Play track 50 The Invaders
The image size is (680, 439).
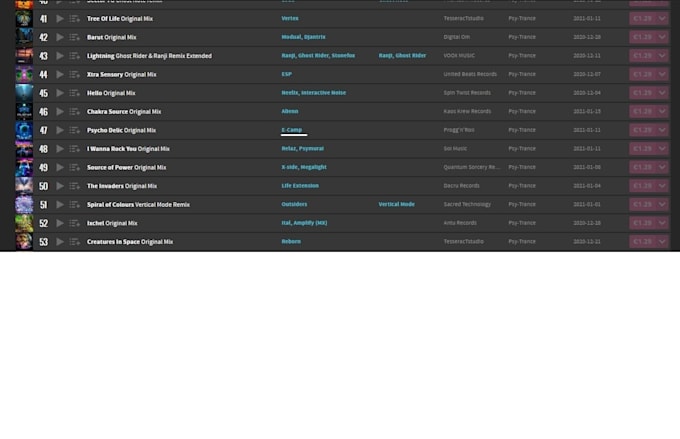tap(60, 186)
